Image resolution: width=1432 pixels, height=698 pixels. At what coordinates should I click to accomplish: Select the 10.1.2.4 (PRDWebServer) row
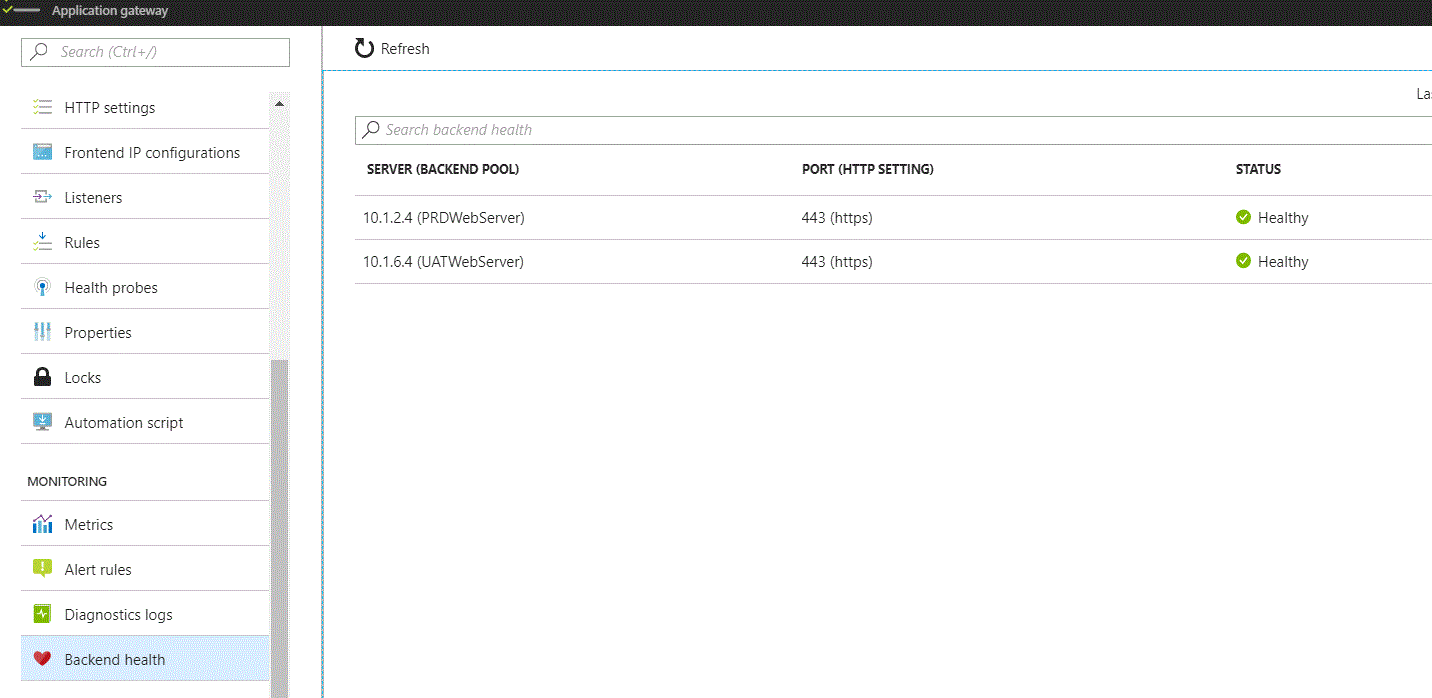(893, 217)
